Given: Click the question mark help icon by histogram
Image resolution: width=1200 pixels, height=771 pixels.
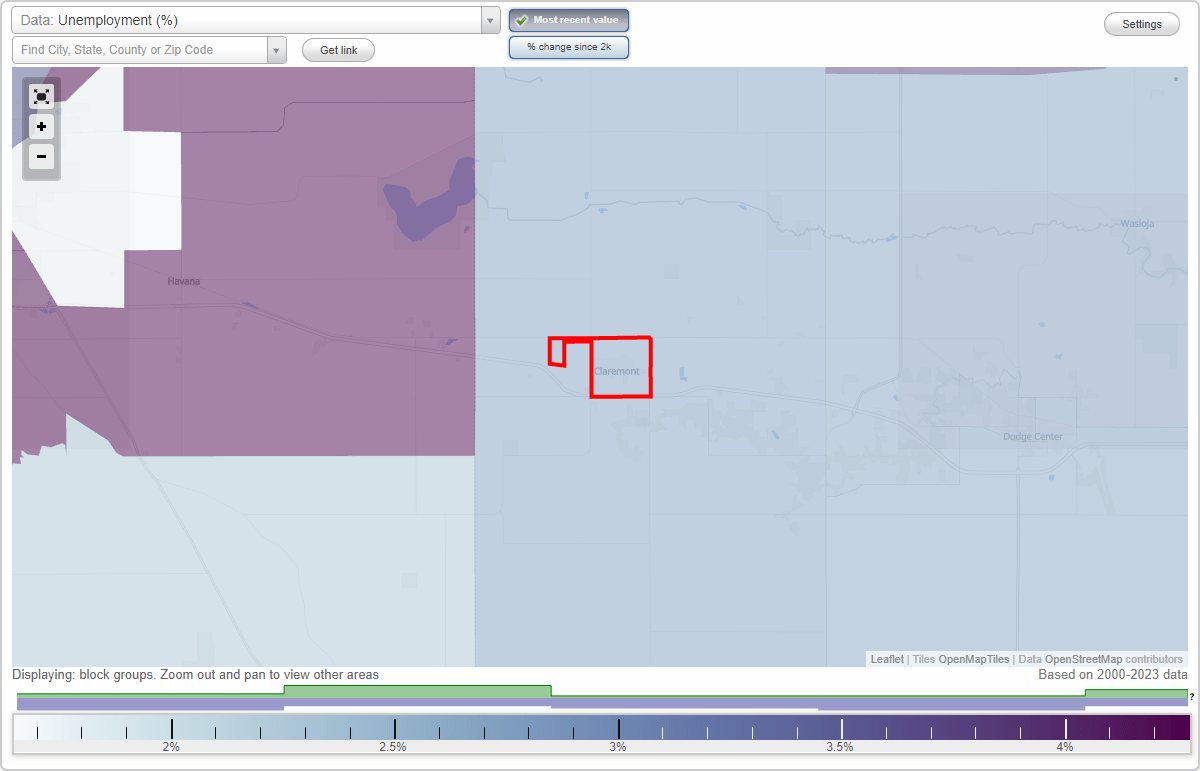Looking at the screenshot, I should (x=1192, y=696).
